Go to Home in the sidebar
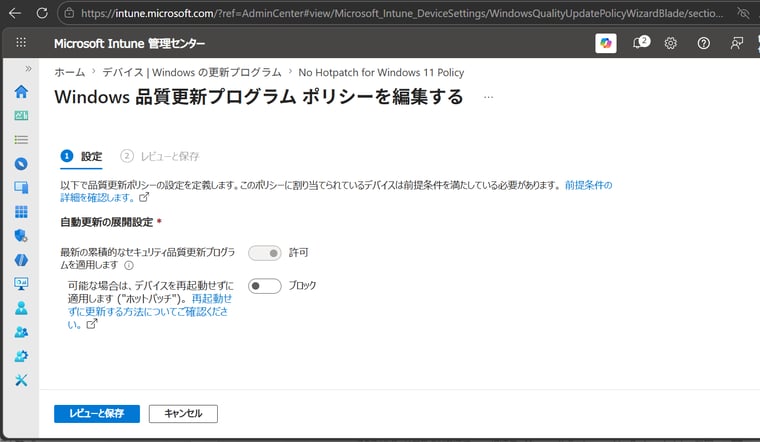Viewport: 760px width, 442px height. click(x=21, y=92)
